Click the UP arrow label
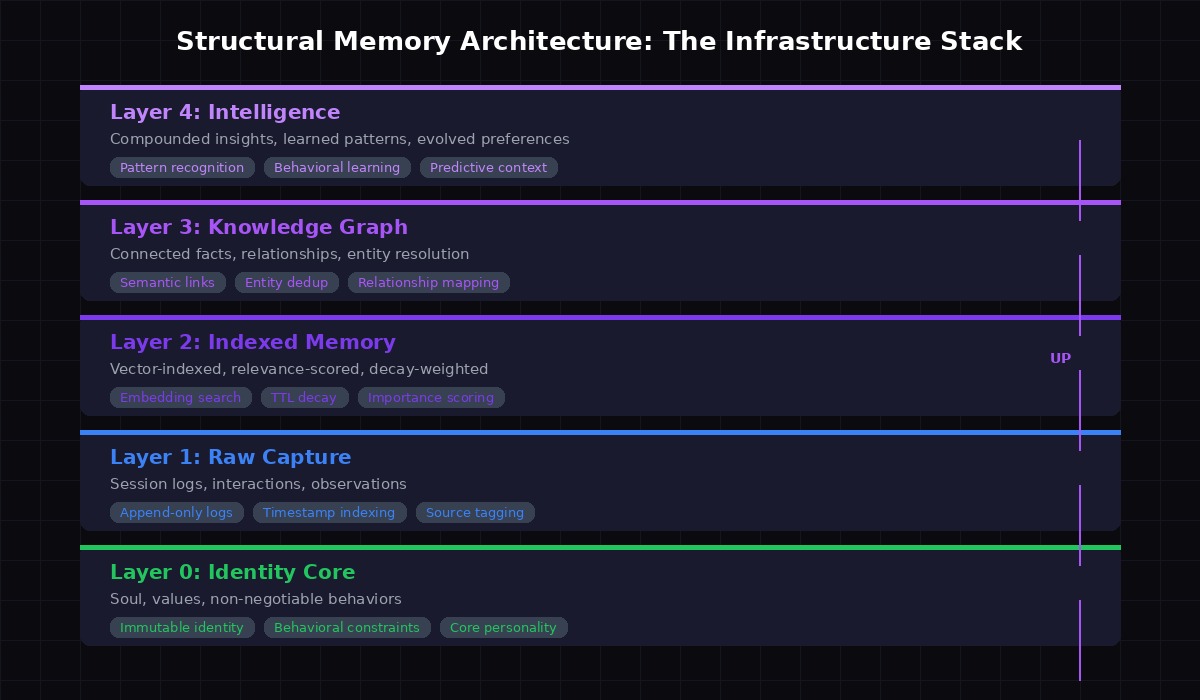Viewport: 1200px width, 700px height. [1060, 358]
